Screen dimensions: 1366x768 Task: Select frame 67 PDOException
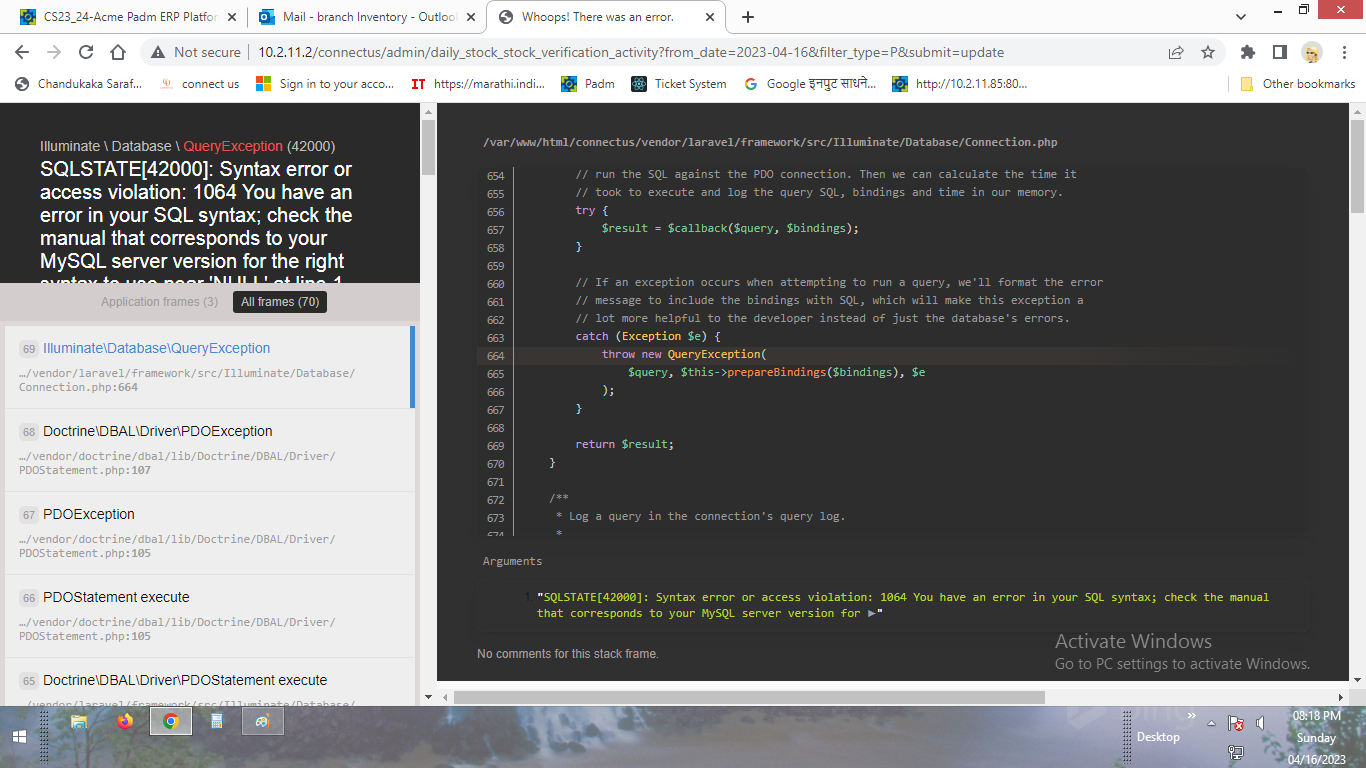pos(210,533)
